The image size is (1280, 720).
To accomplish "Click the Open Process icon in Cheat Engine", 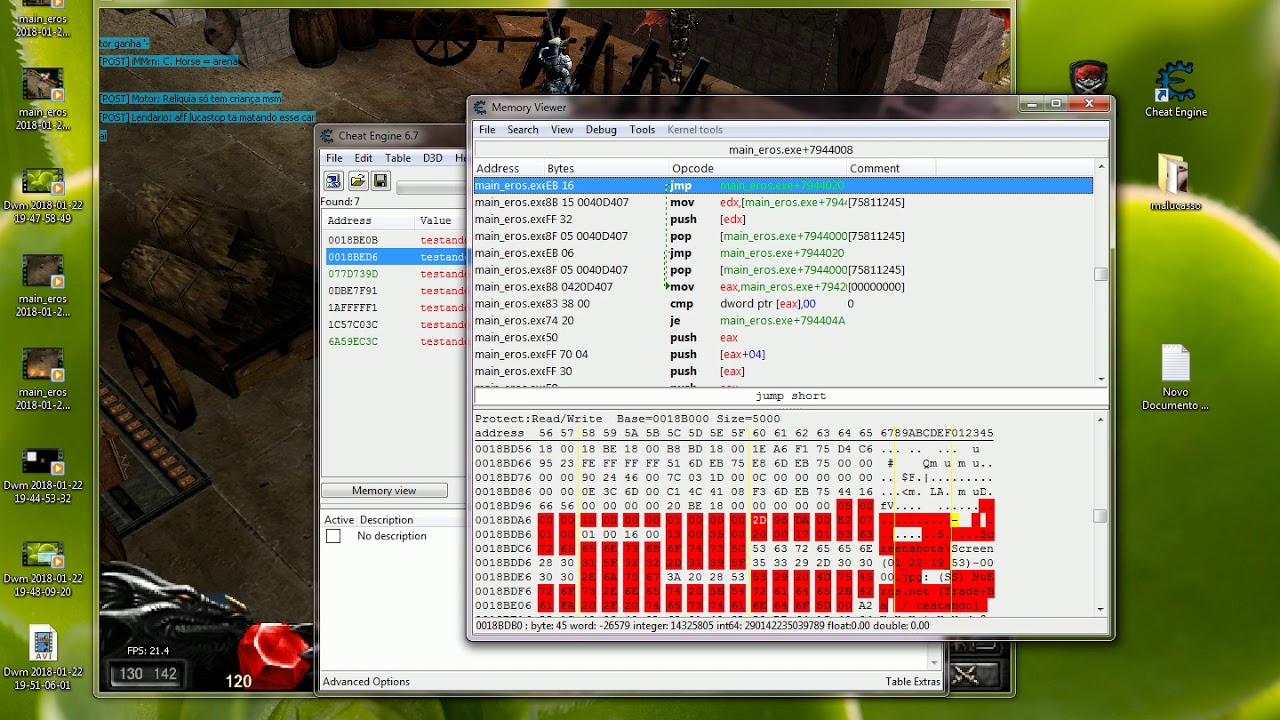I will (x=333, y=181).
